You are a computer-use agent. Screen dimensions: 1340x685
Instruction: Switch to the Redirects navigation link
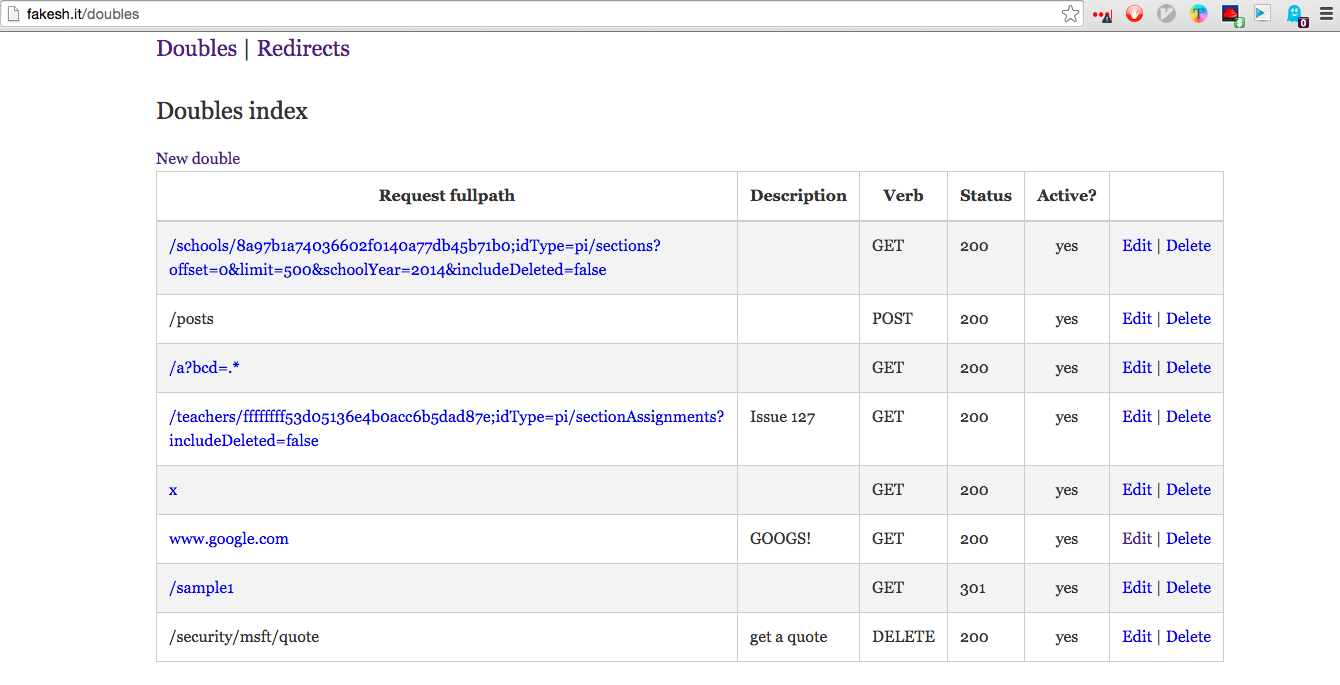(x=303, y=48)
